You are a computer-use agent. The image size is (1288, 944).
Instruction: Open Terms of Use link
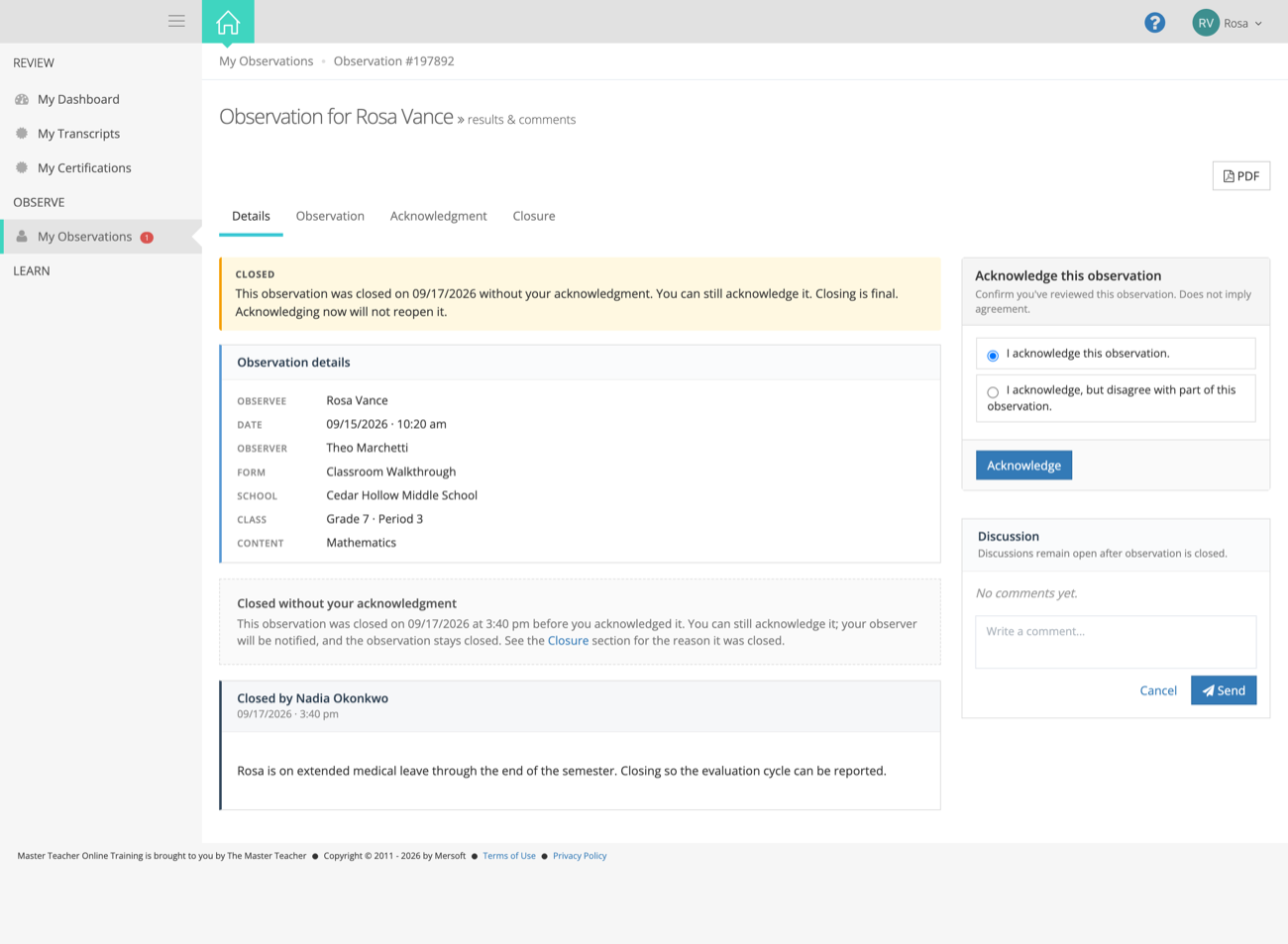coord(509,856)
